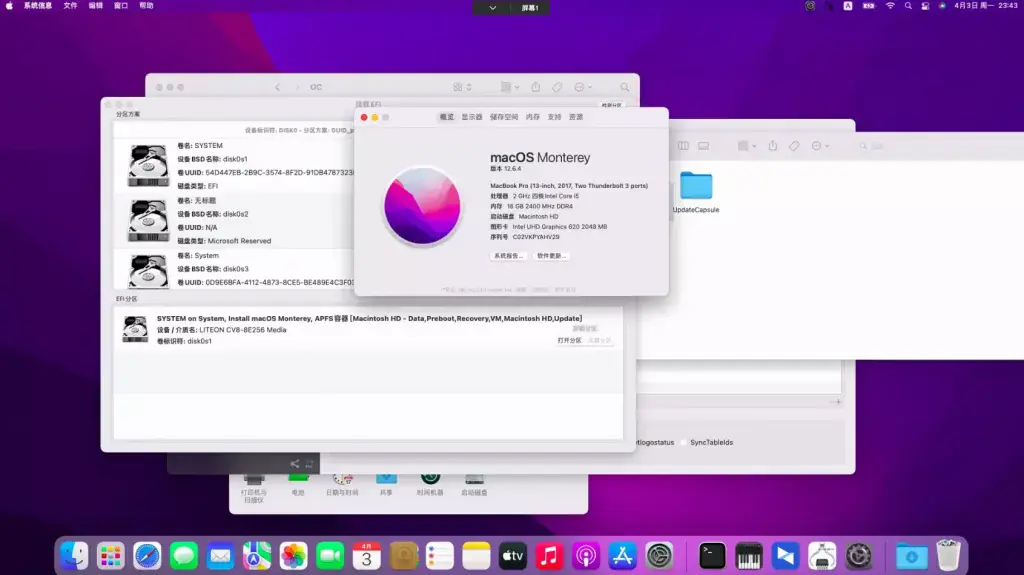Image resolution: width=1024 pixels, height=575 pixels.
Task: Click the plus button below the list
Action: click(838, 402)
